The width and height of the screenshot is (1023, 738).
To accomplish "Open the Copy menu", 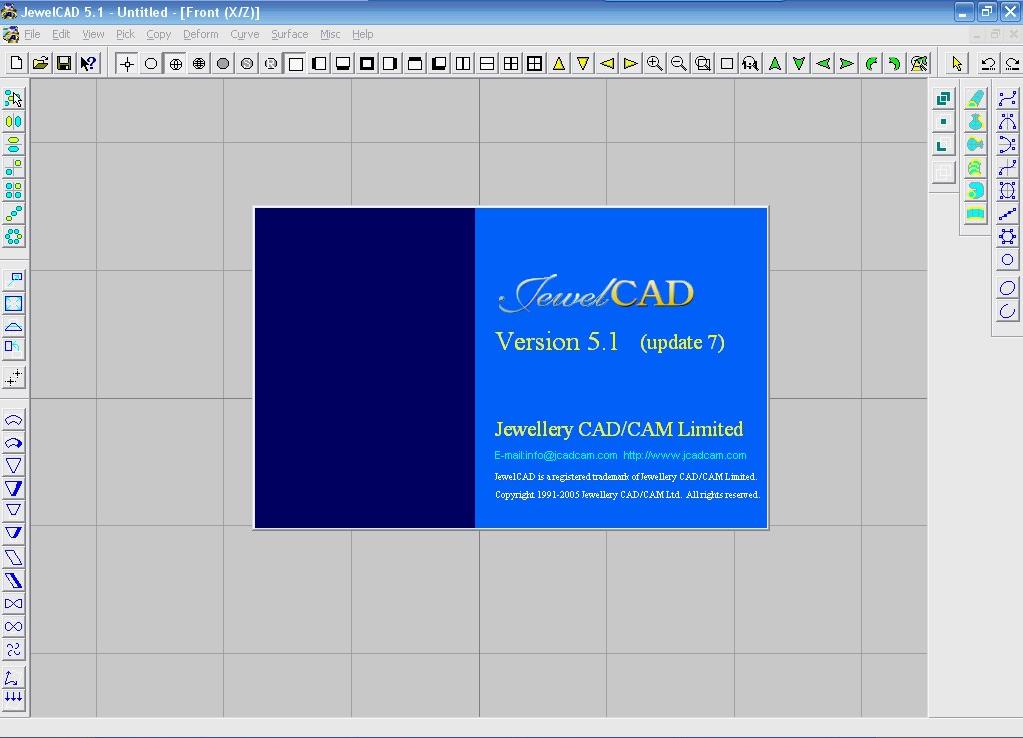I will point(159,34).
